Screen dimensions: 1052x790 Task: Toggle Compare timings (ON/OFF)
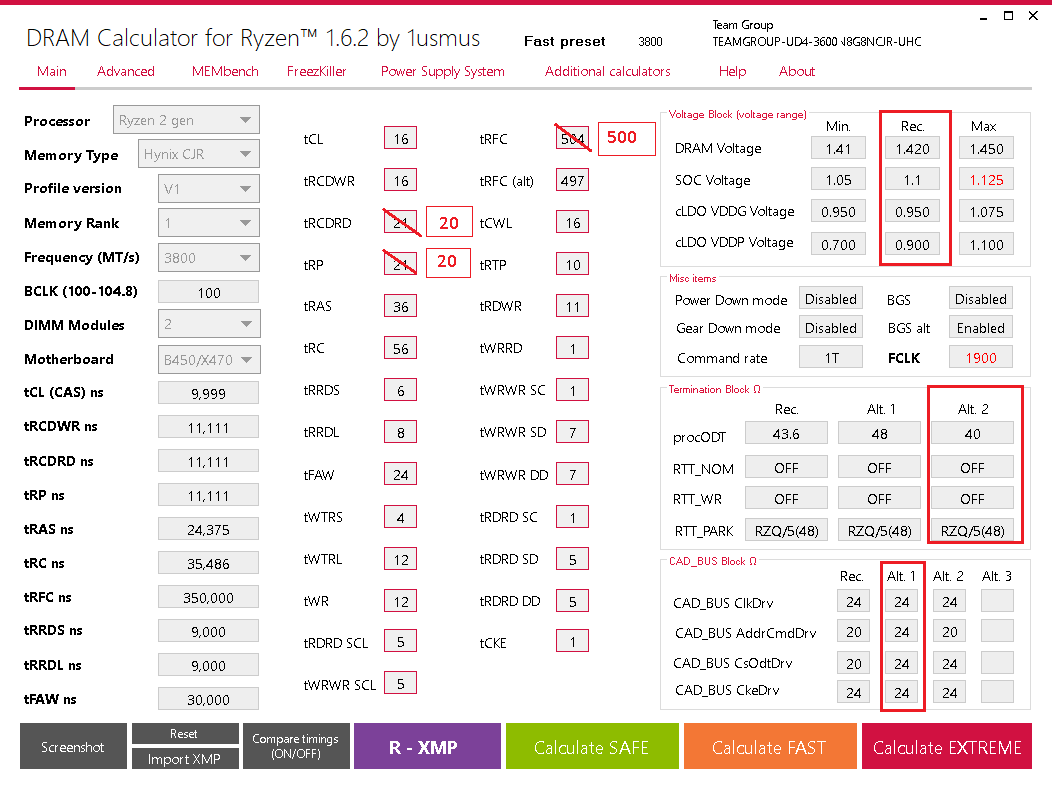coord(296,746)
